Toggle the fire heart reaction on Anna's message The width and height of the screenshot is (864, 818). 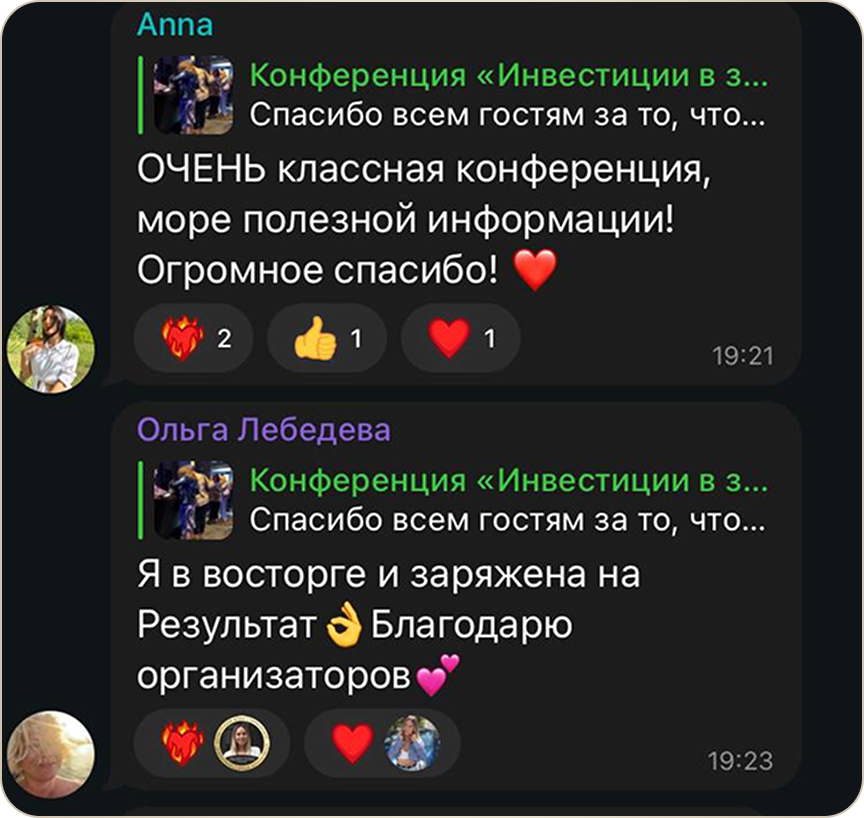[193, 338]
